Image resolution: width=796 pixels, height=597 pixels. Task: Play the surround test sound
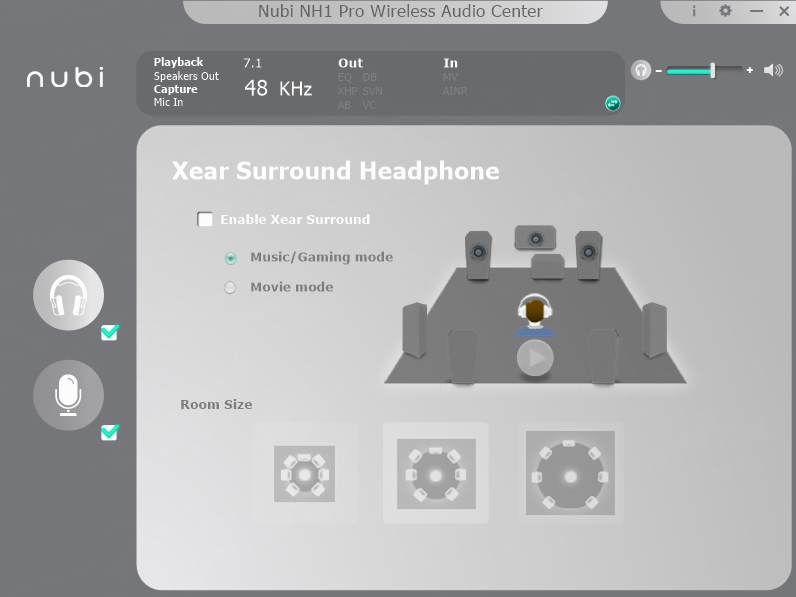click(x=535, y=358)
